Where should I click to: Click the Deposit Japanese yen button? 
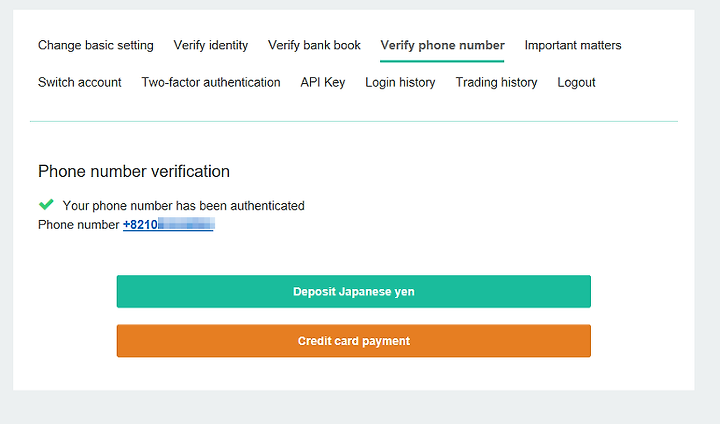tap(354, 291)
